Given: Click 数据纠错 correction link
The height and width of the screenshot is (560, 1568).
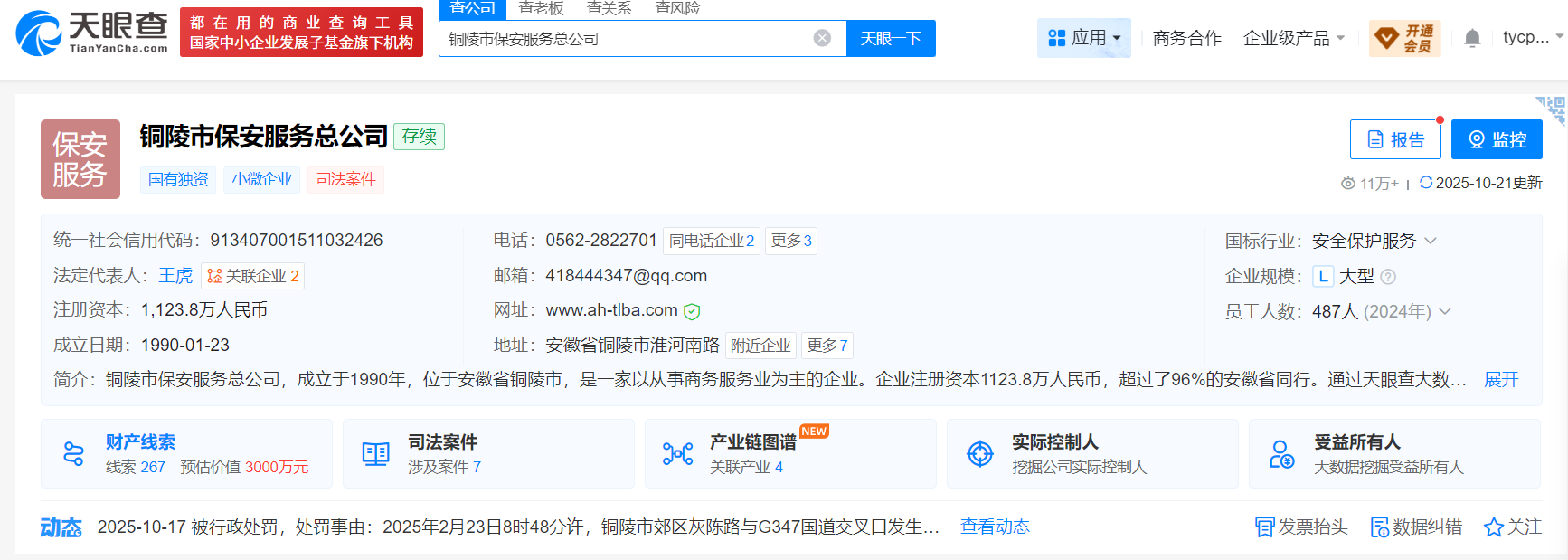Looking at the screenshot, I should point(1416,527).
